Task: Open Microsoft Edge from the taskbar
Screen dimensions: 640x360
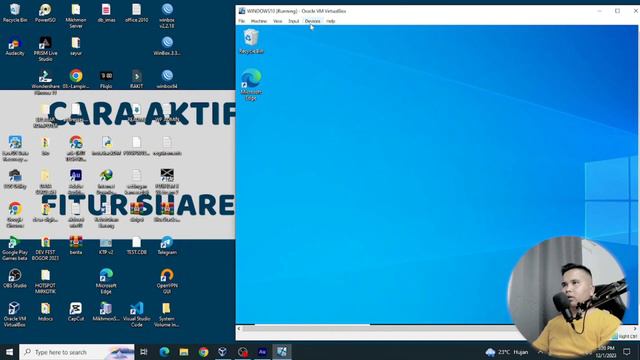Action: (164, 352)
